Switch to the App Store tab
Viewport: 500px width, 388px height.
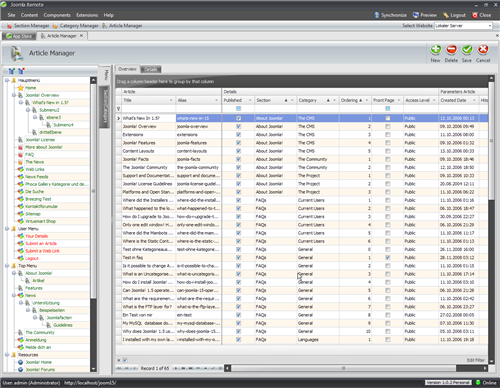point(19,36)
